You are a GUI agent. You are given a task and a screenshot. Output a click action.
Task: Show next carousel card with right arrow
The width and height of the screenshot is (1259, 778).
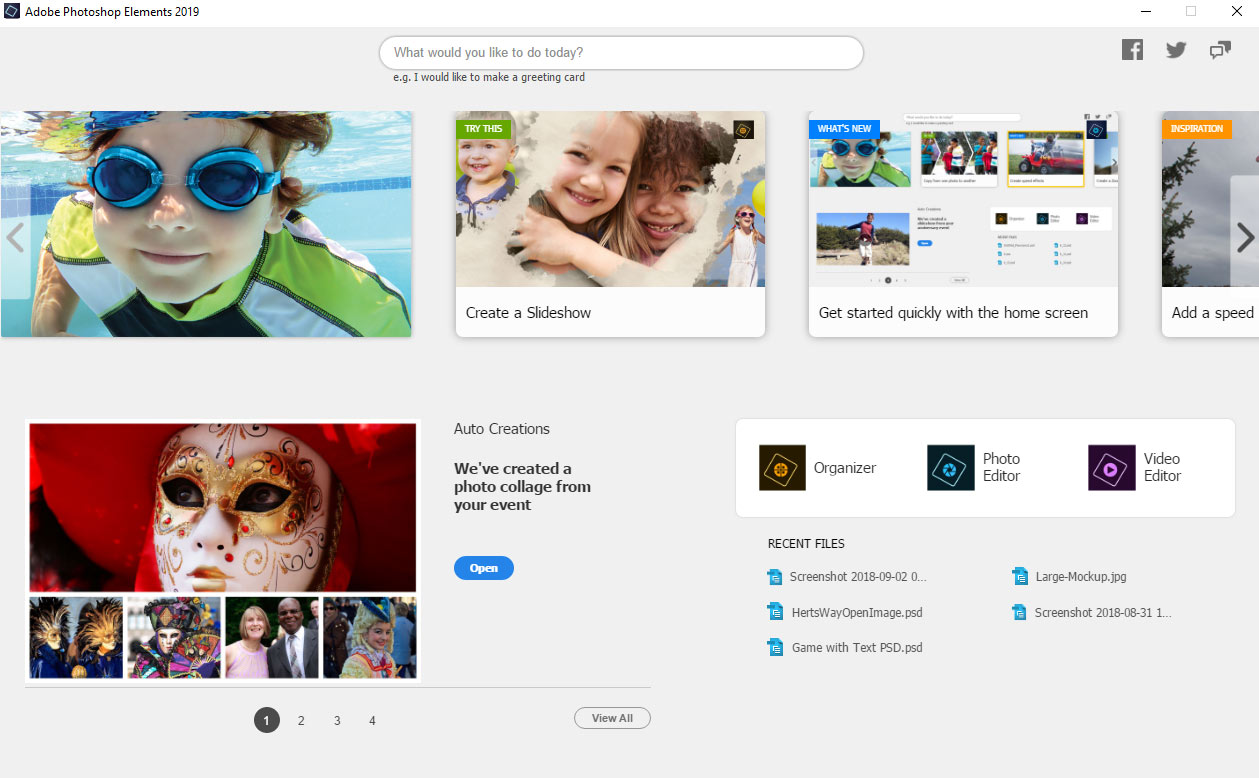pyautogui.click(x=1245, y=237)
